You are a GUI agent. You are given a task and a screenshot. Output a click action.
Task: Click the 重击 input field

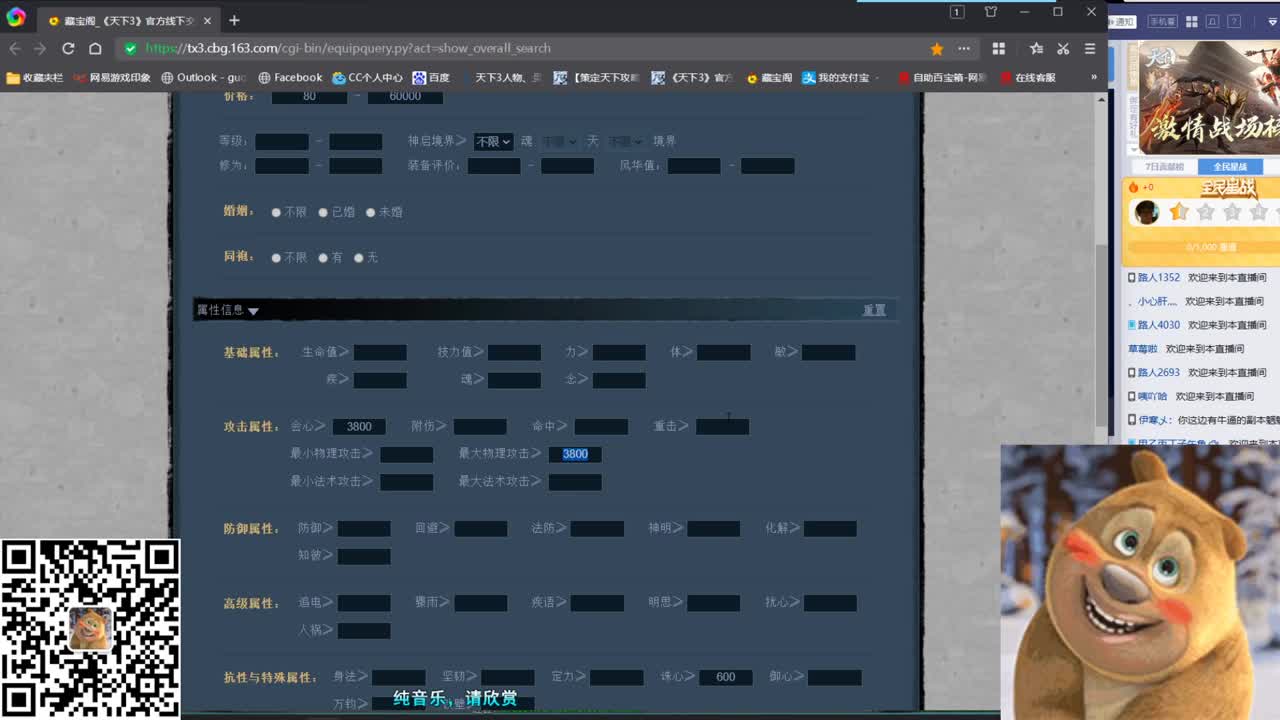pyautogui.click(x=722, y=427)
